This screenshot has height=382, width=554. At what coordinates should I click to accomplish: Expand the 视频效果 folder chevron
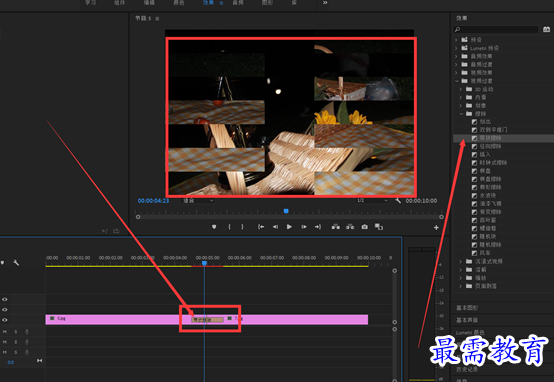(456, 72)
